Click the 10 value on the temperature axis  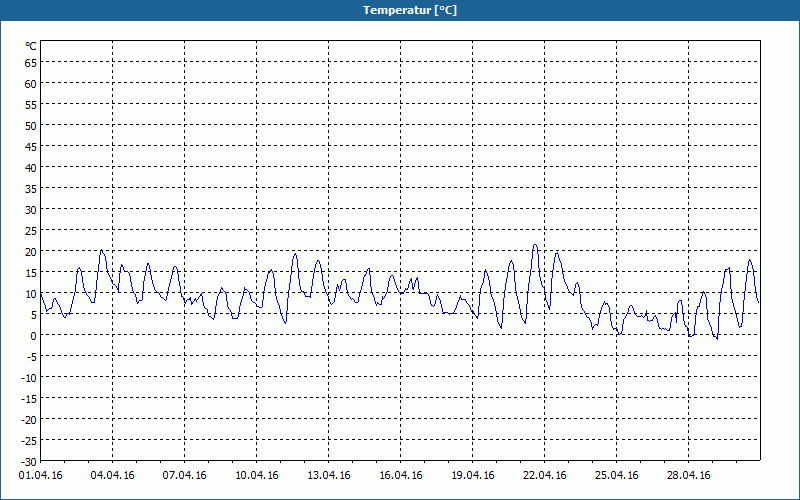click(x=31, y=294)
